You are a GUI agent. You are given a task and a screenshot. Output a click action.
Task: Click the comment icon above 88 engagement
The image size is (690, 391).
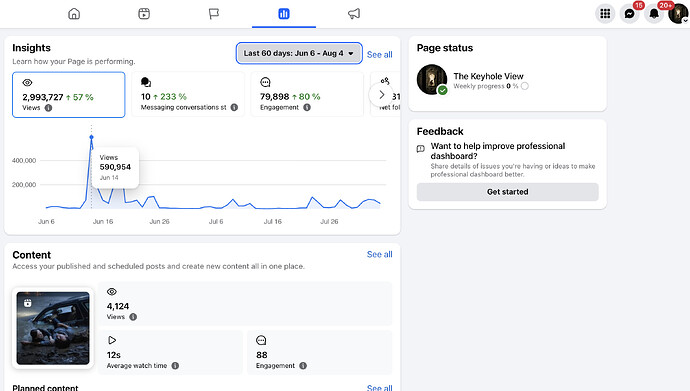[261, 340]
